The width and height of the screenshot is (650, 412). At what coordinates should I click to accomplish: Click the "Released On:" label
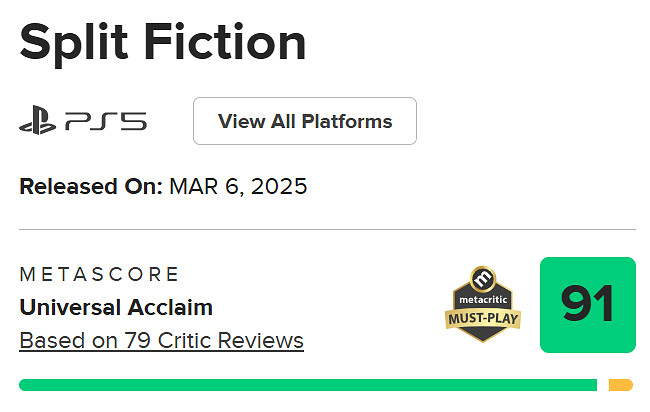coord(91,186)
